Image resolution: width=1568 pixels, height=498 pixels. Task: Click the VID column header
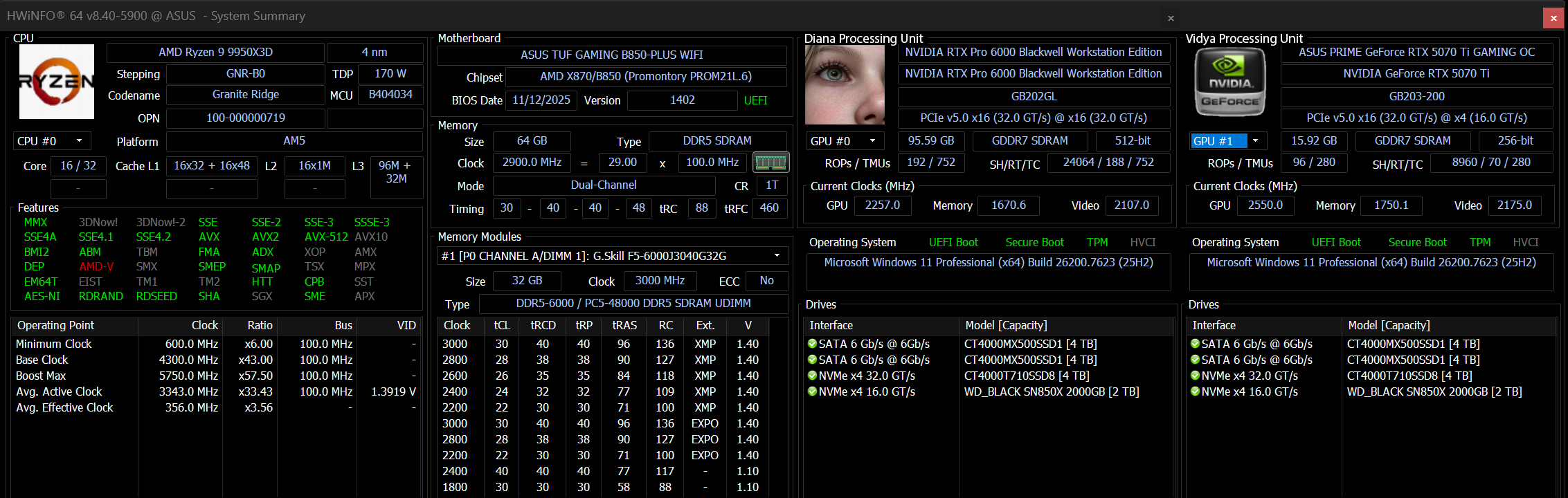[x=390, y=326]
